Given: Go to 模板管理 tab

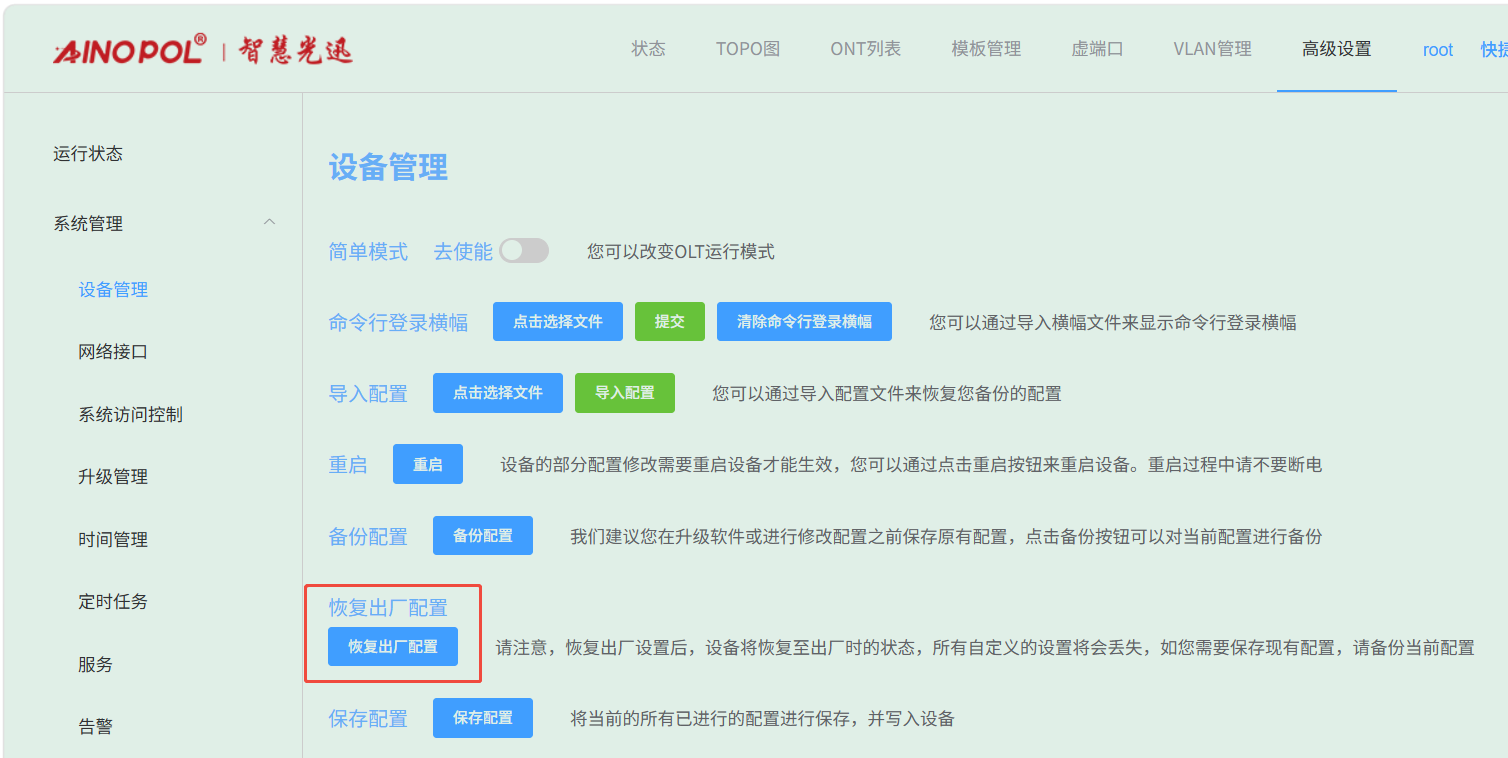Looking at the screenshot, I should [x=985, y=49].
